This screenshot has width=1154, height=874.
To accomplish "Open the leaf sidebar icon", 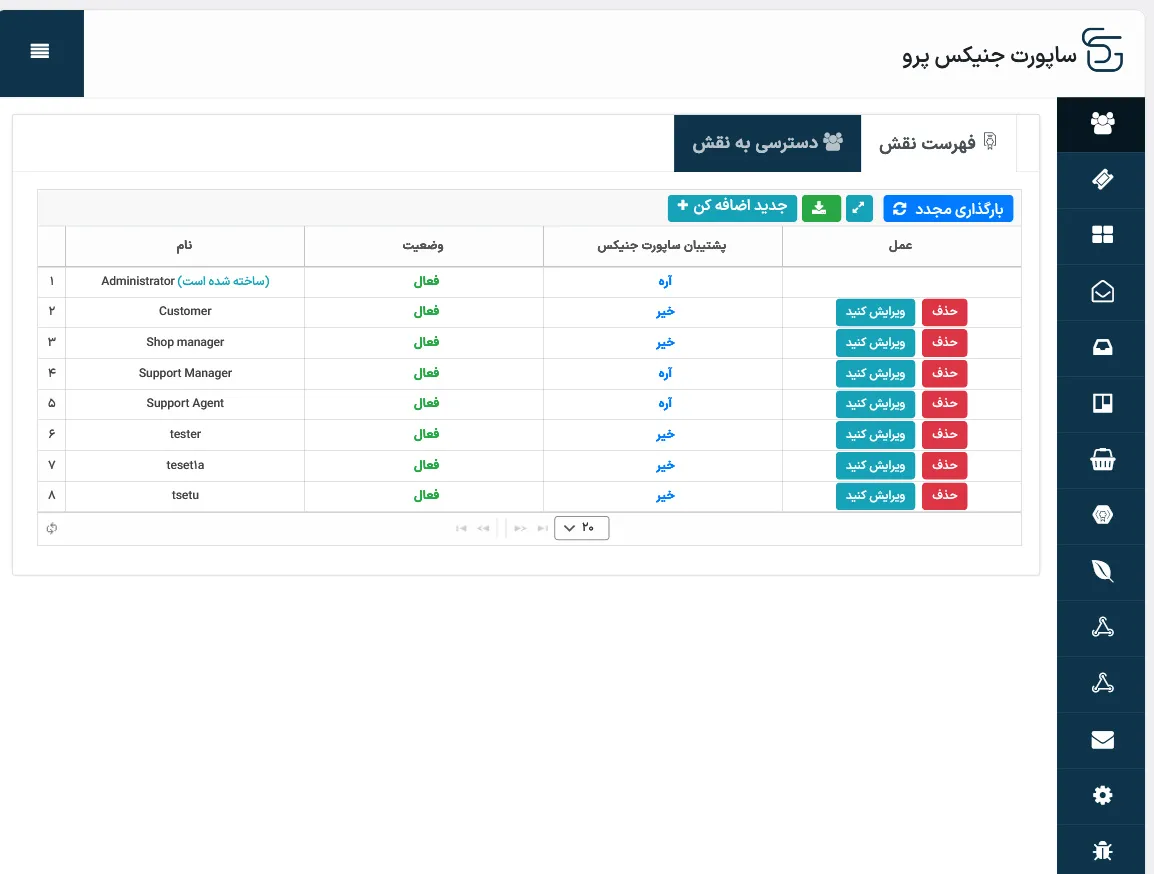I will (1102, 571).
